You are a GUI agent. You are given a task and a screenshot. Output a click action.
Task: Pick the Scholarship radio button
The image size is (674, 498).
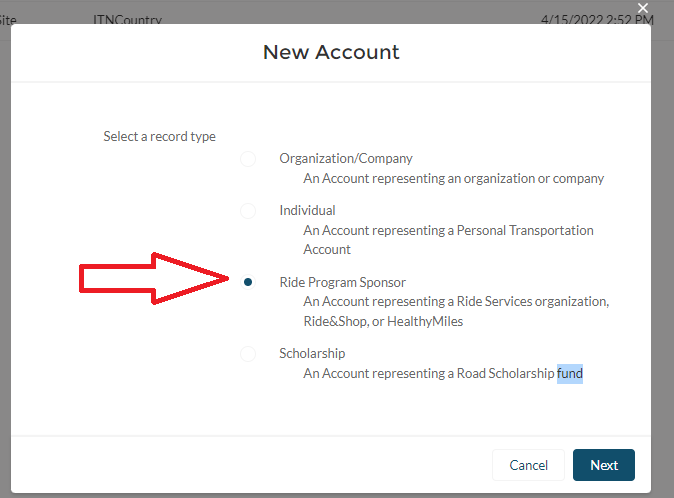[248, 354]
